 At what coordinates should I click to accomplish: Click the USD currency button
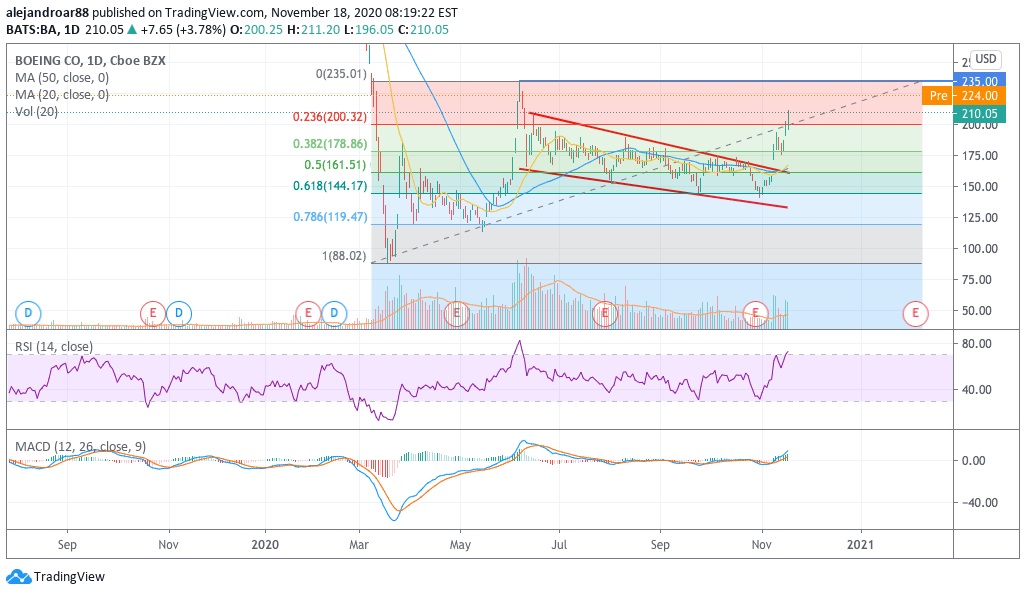click(x=985, y=59)
